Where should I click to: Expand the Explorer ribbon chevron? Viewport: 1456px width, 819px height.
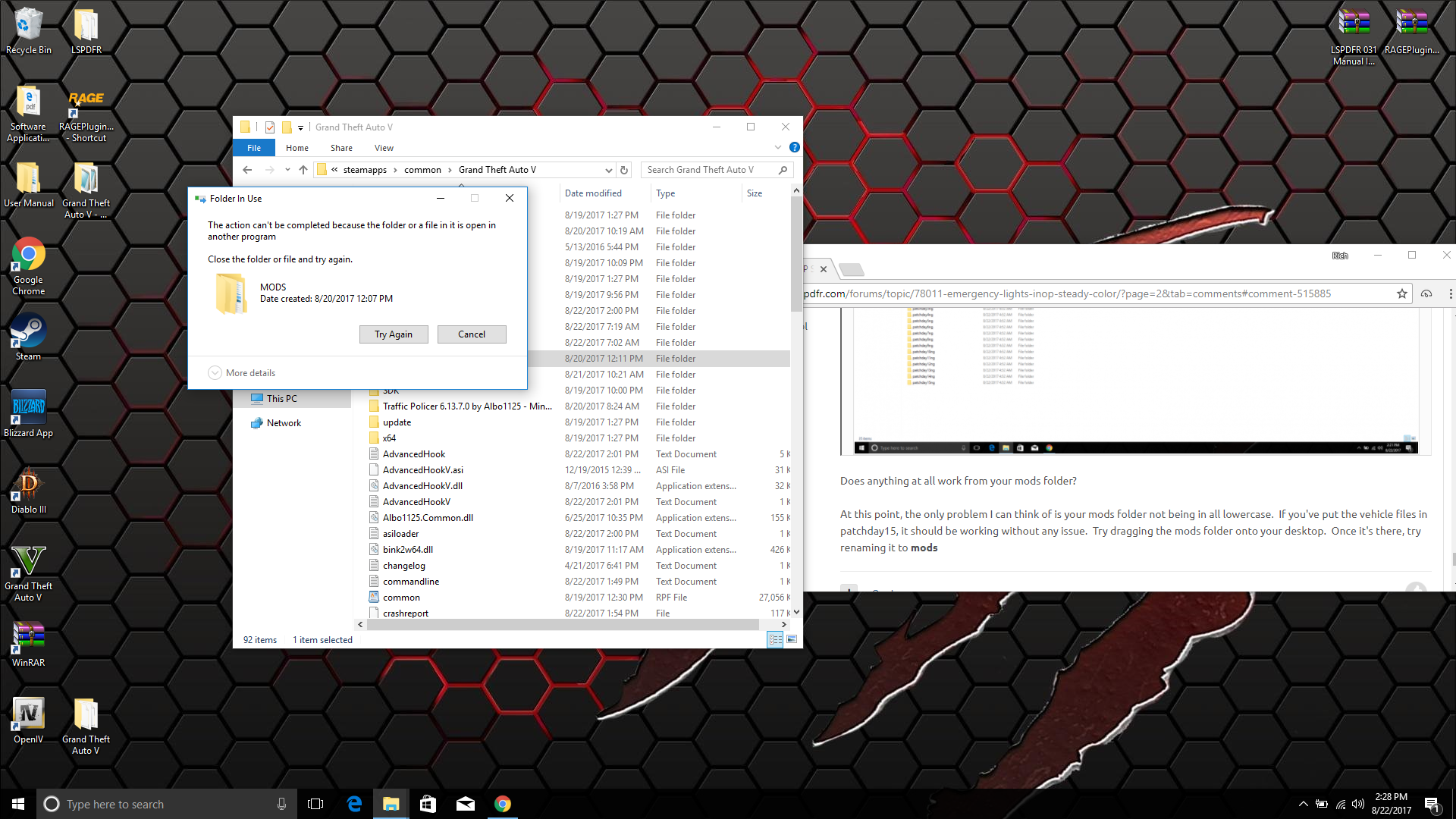click(x=777, y=147)
